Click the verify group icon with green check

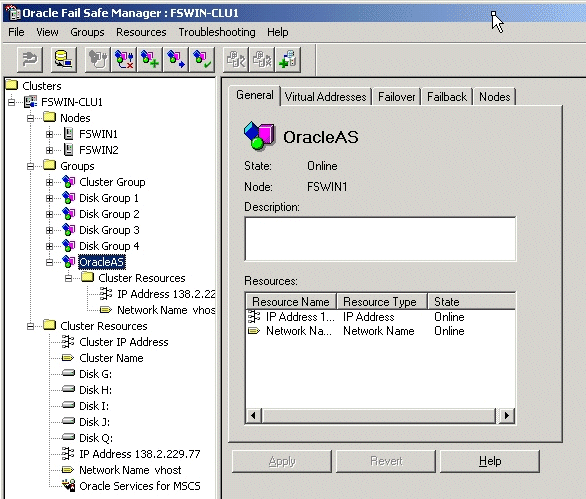[x=202, y=59]
